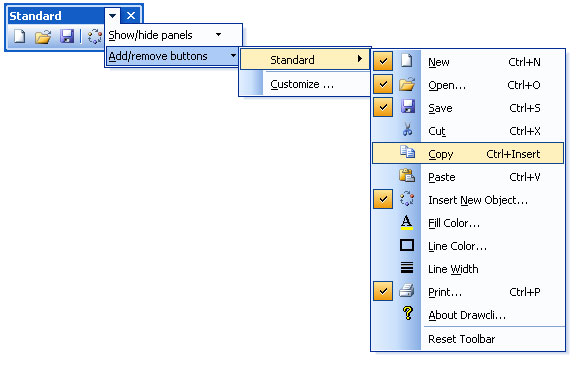
Task: Click the Ctrl+O shortcut text
Action: click(x=524, y=85)
